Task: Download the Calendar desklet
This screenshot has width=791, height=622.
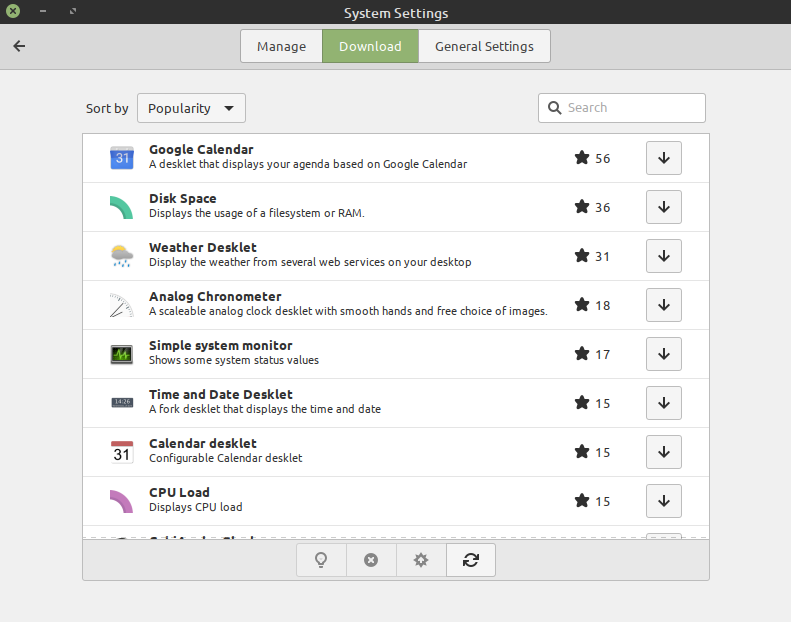Action: point(664,452)
